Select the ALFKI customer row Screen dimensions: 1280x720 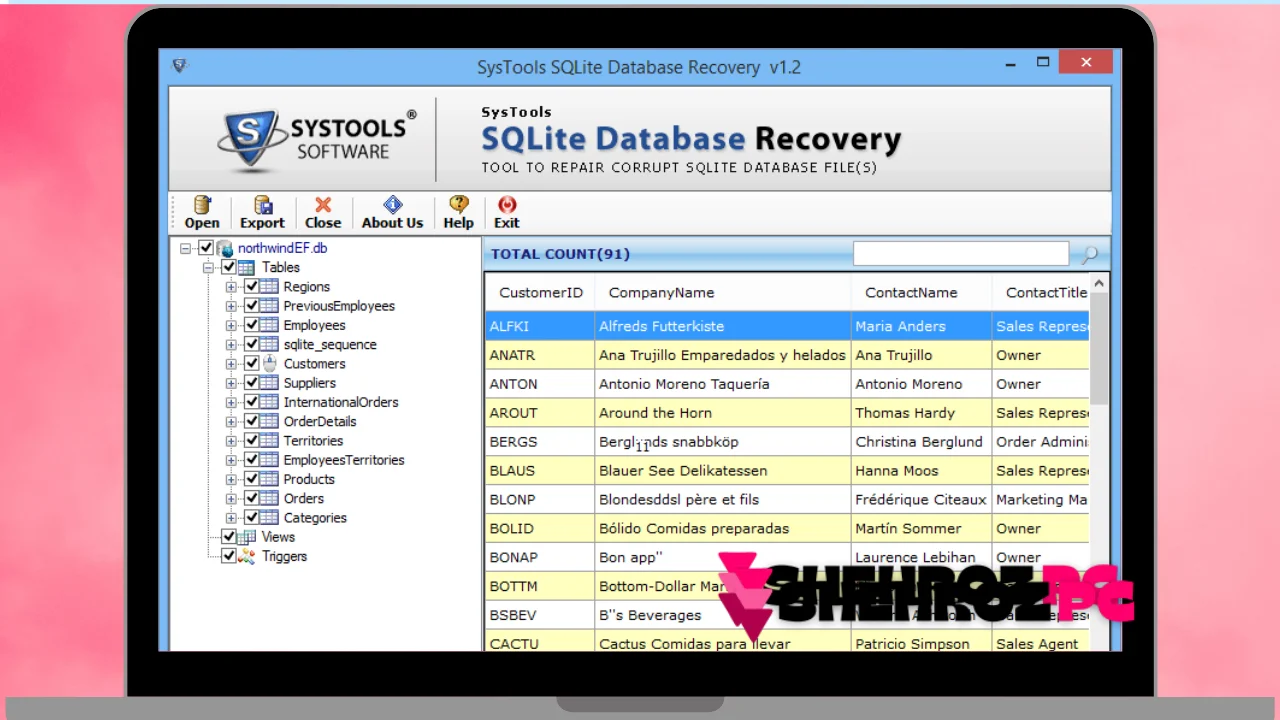tap(787, 326)
